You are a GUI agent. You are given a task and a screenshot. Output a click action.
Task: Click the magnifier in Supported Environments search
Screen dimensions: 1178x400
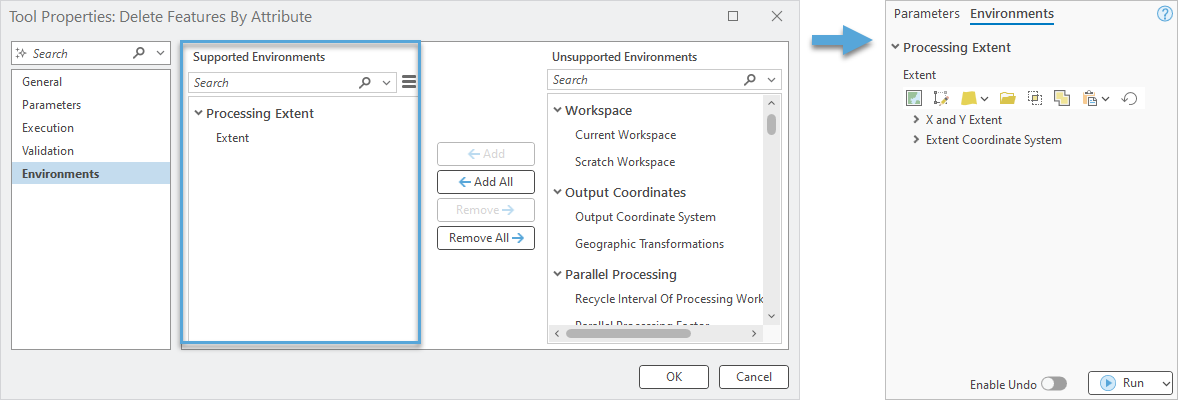365,83
